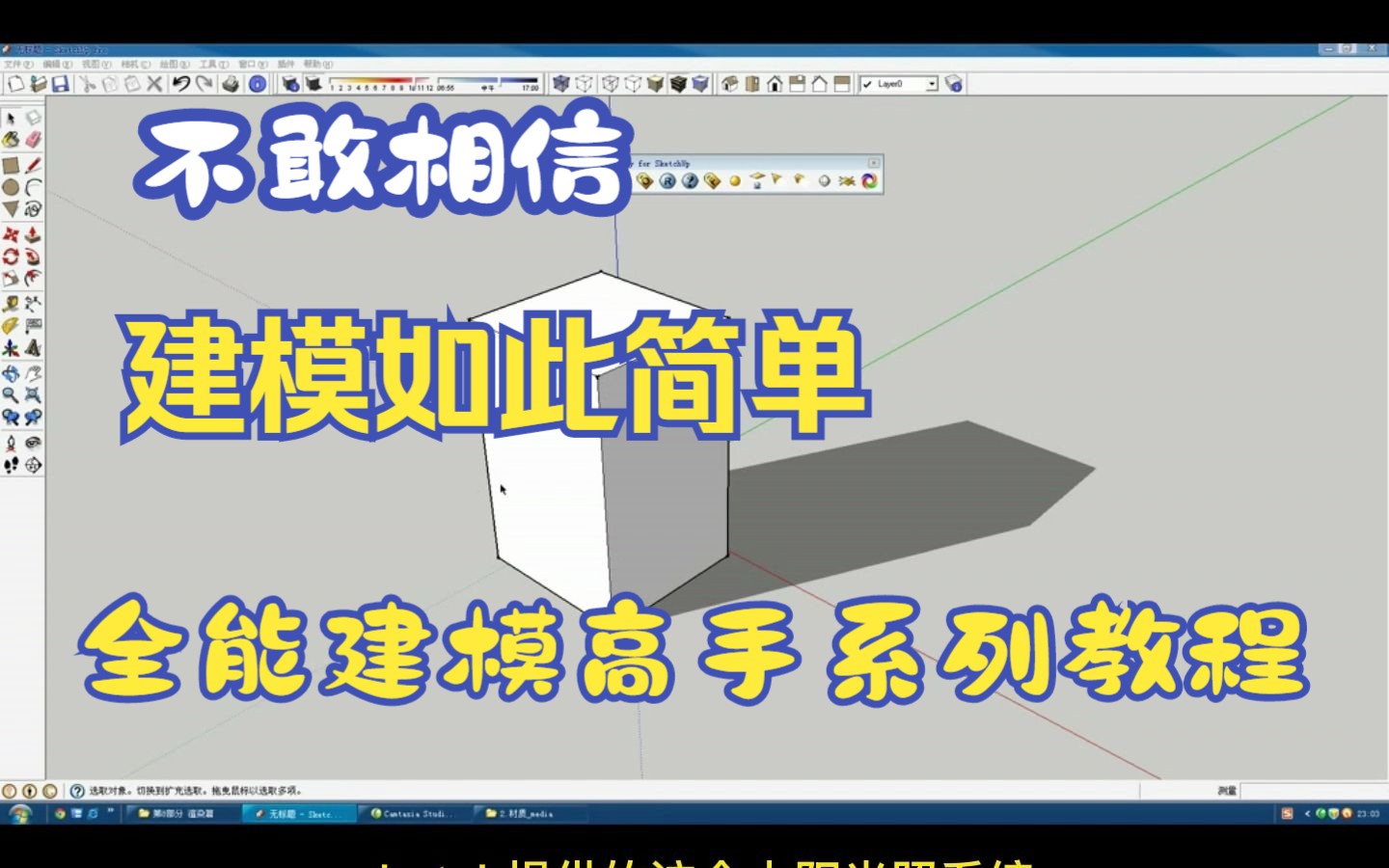The width and height of the screenshot is (1389, 868).
Task: Open the 文件 (File) menu
Action: [18, 65]
